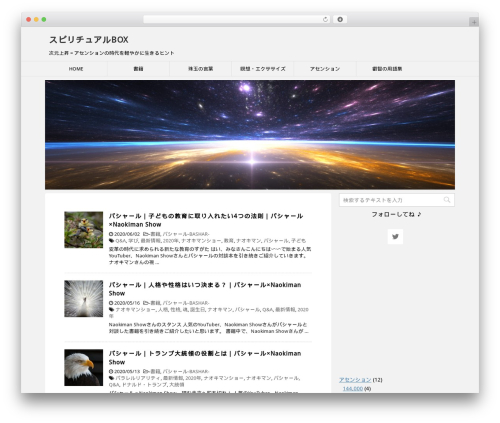This screenshot has width=500, height=423.
Task: Click the 144,000 subcategory link
Action: tap(353, 389)
